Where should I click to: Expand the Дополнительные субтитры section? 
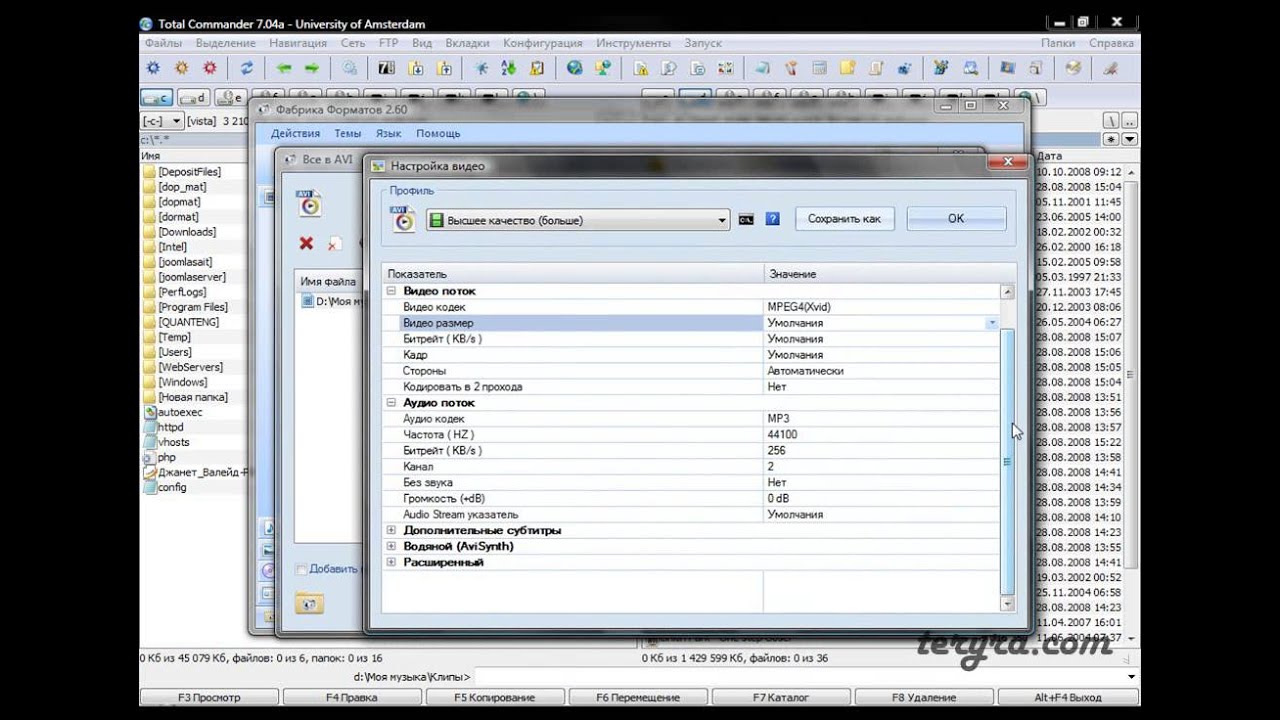[x=391, y=530]
